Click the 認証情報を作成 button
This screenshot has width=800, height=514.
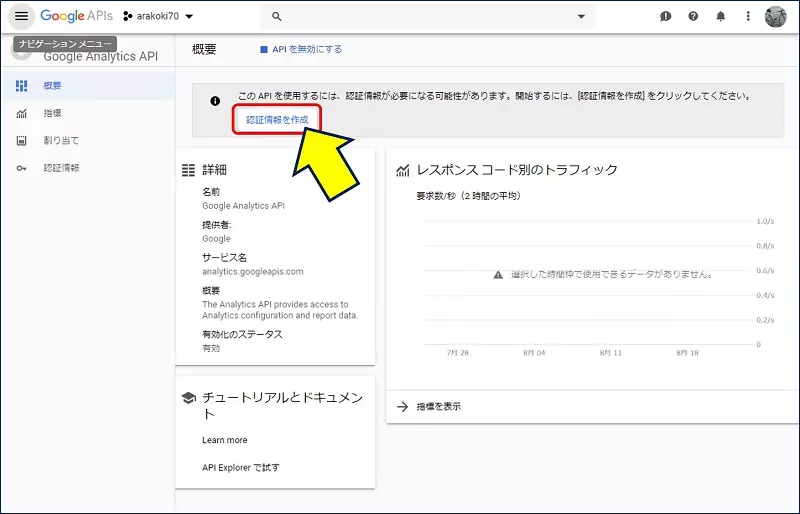coord(277,120)
